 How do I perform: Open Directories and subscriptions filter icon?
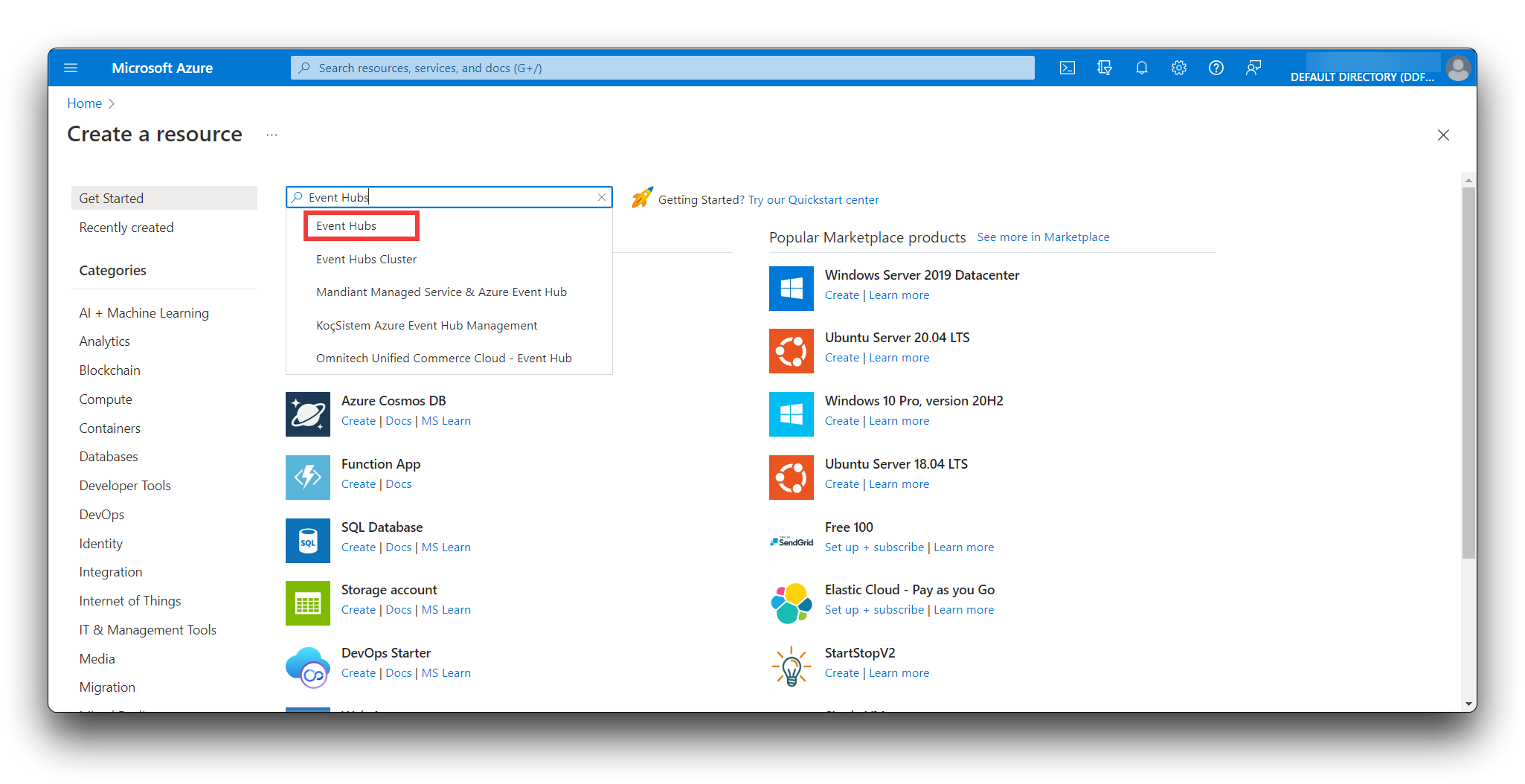(x=1105, y=68)
